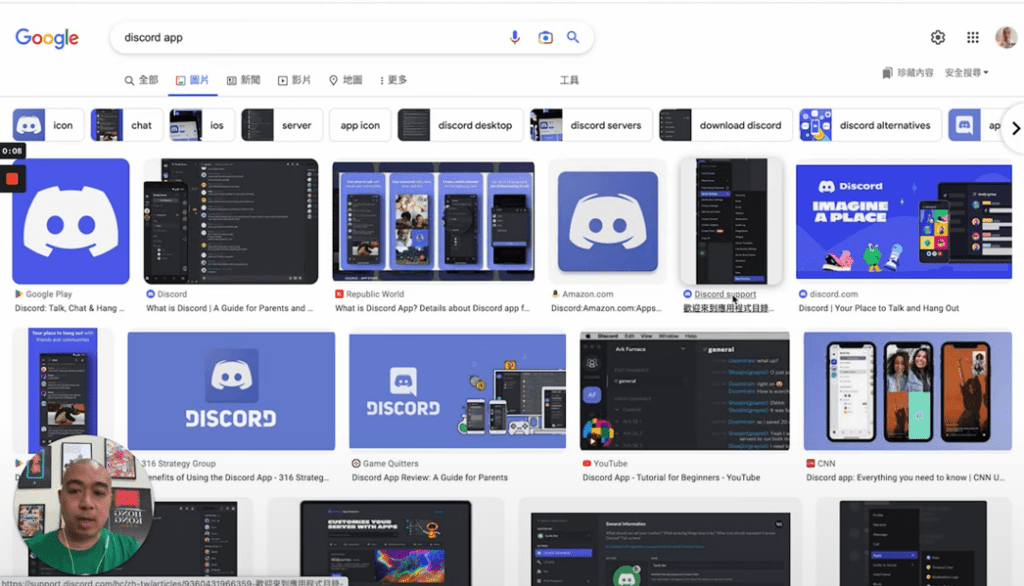Select the 圖片 (Images) tab
This screenshot has width=1024, height=586.
(x=192, y=80)
